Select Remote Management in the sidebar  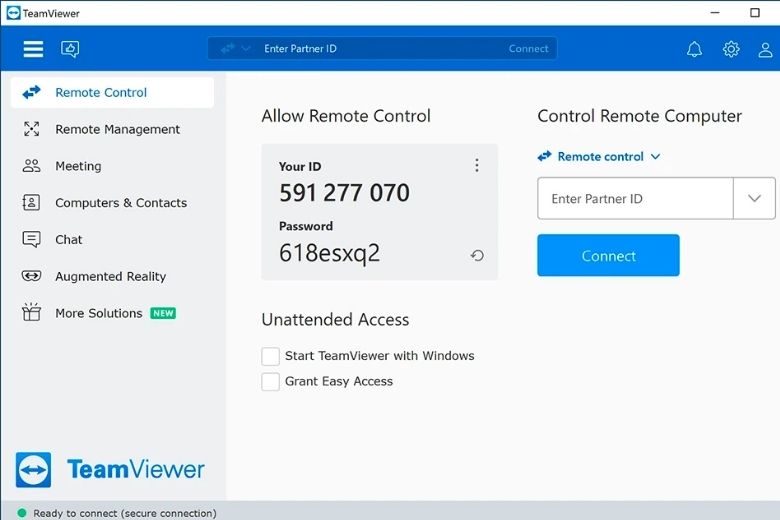point(117,129)
